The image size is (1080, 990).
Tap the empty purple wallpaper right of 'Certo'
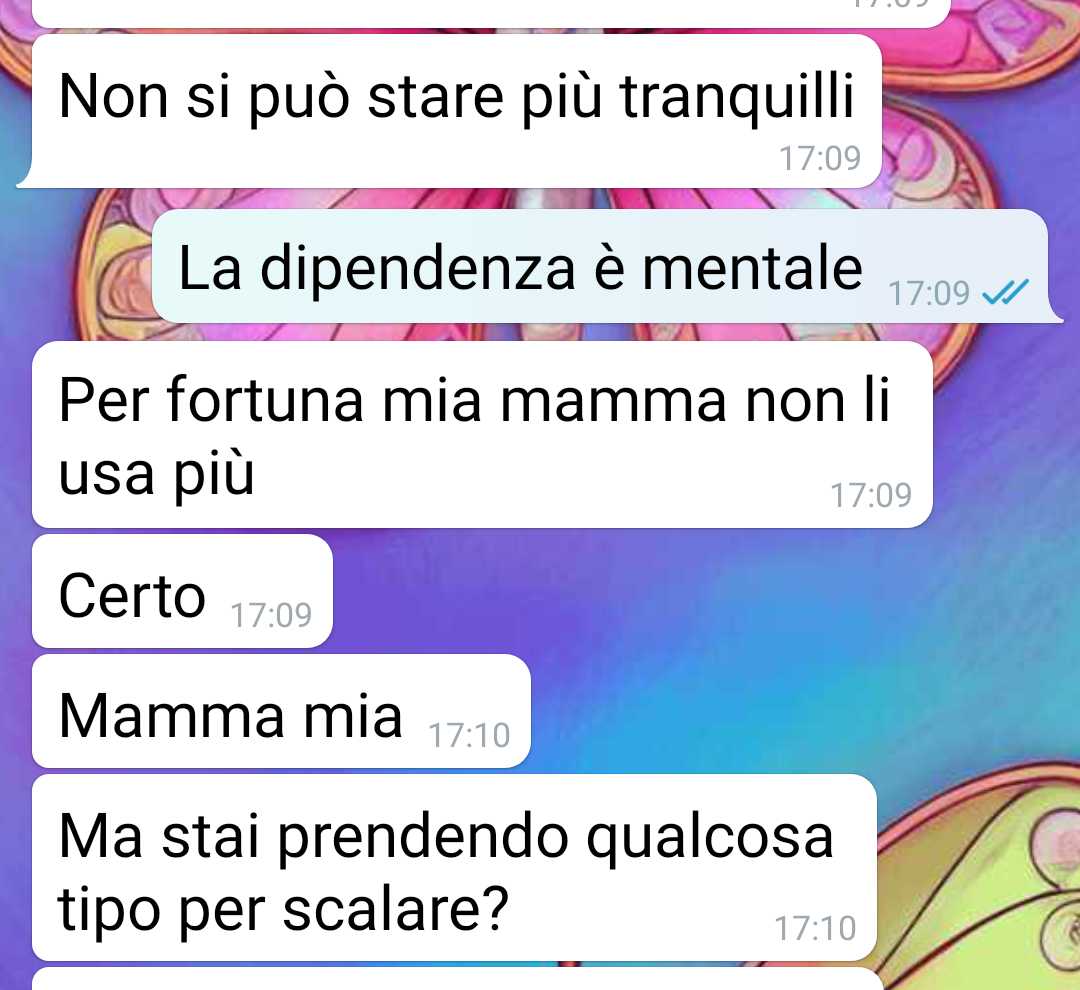coord(689,592)
